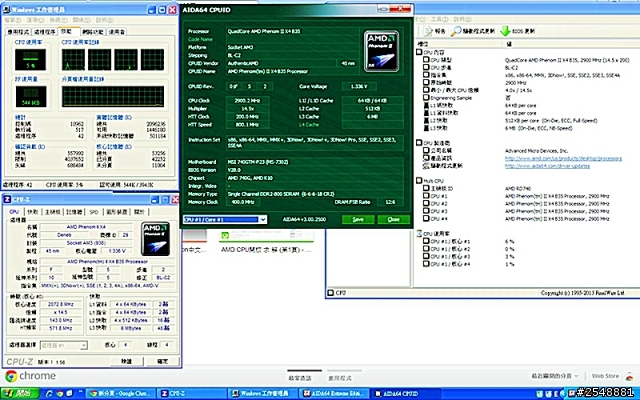
Task: Click the CPU-Z title bar Z icon
Action: [7, 200]
